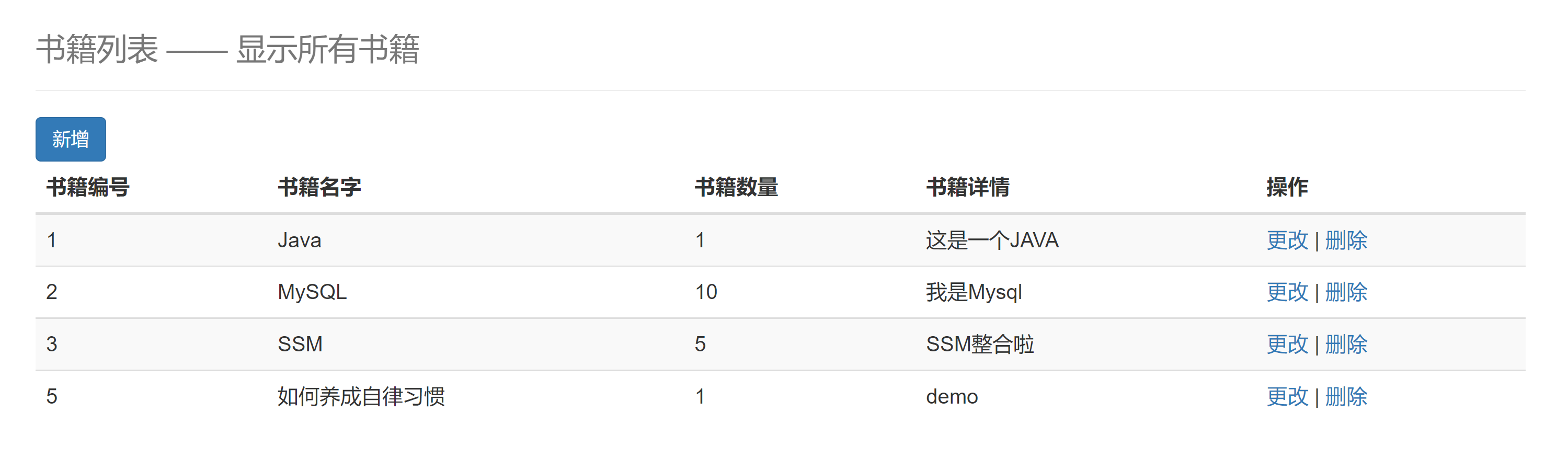Click the 书籍名字 column header
Image resolution: width=1568 pixels, height=470 pixels.
[x=319, y=187]
